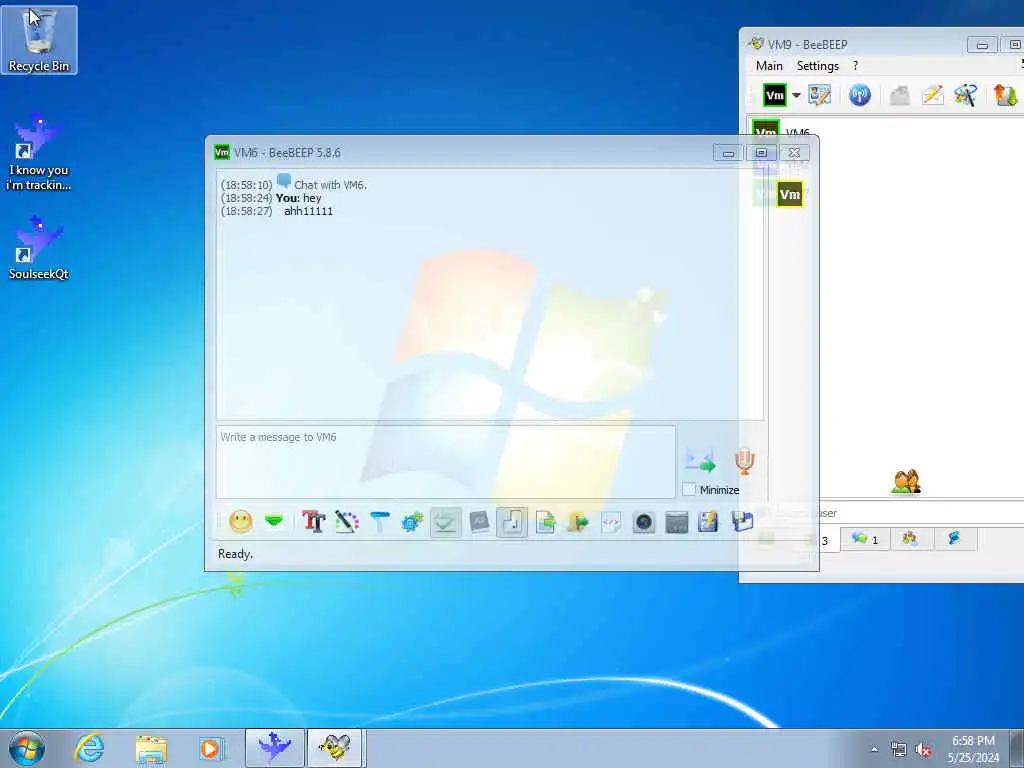Click the dark gray window icon
This screenshot has height=768, width=1024.
click(x=677, y=522)
